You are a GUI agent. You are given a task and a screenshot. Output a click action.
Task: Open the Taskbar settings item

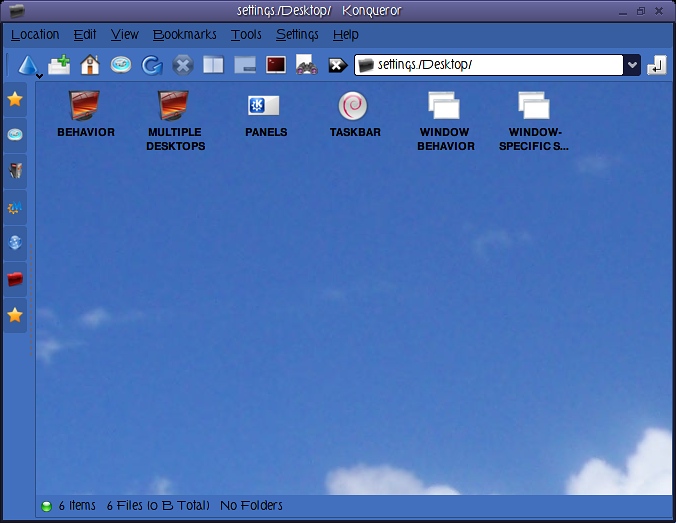354,114
